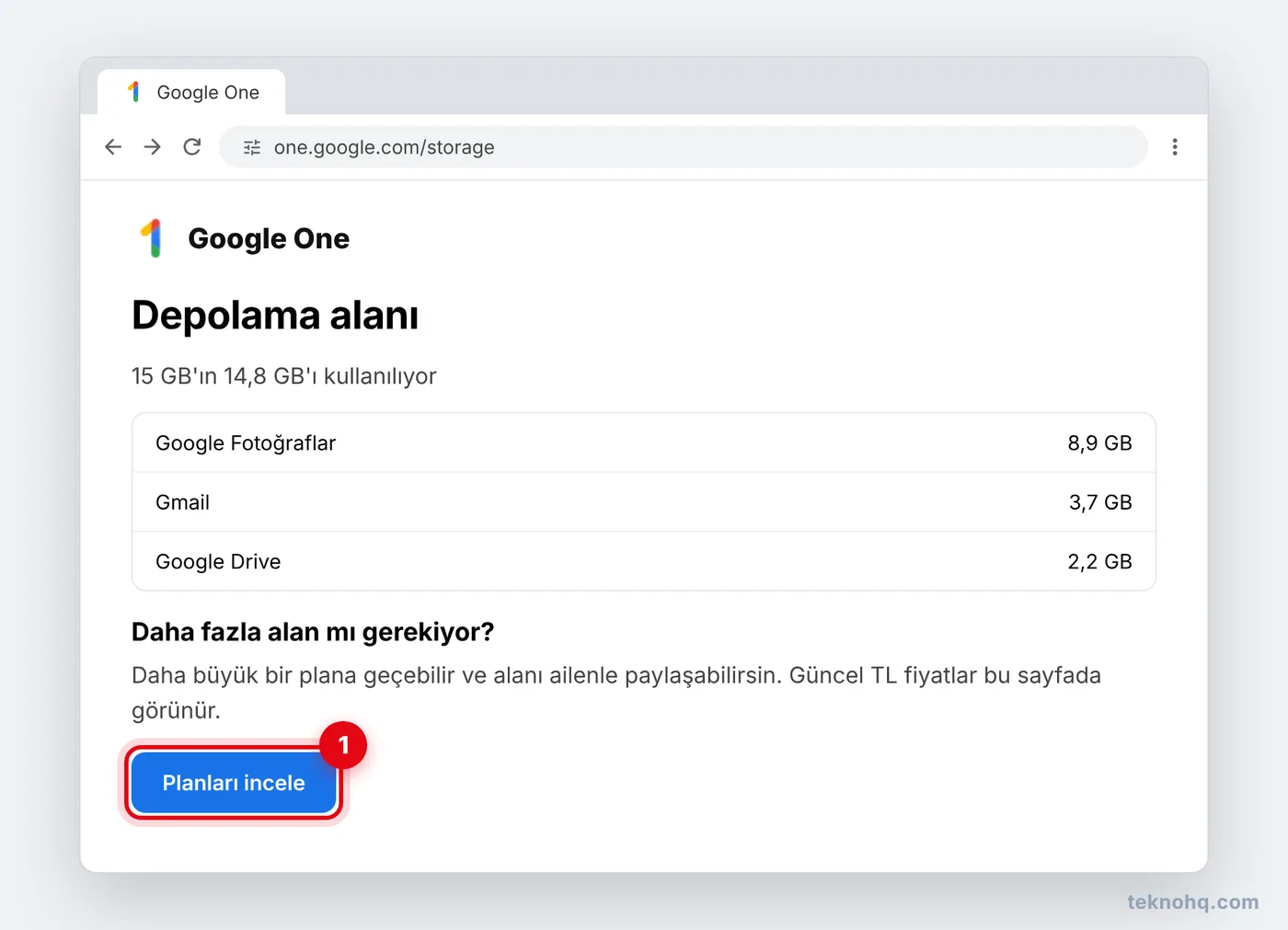View site information icon in address bar
This screenshot has width=1288, height=930.
pos(252,147)
